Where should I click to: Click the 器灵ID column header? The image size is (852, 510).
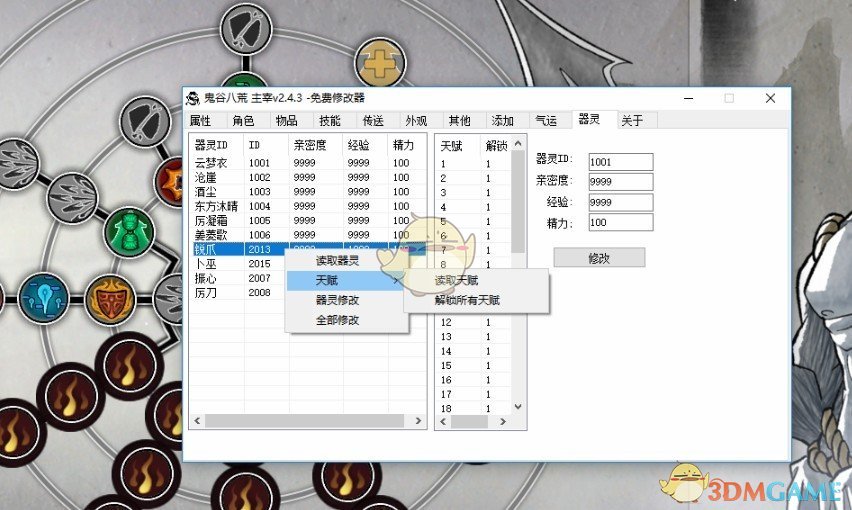(217, 145)
